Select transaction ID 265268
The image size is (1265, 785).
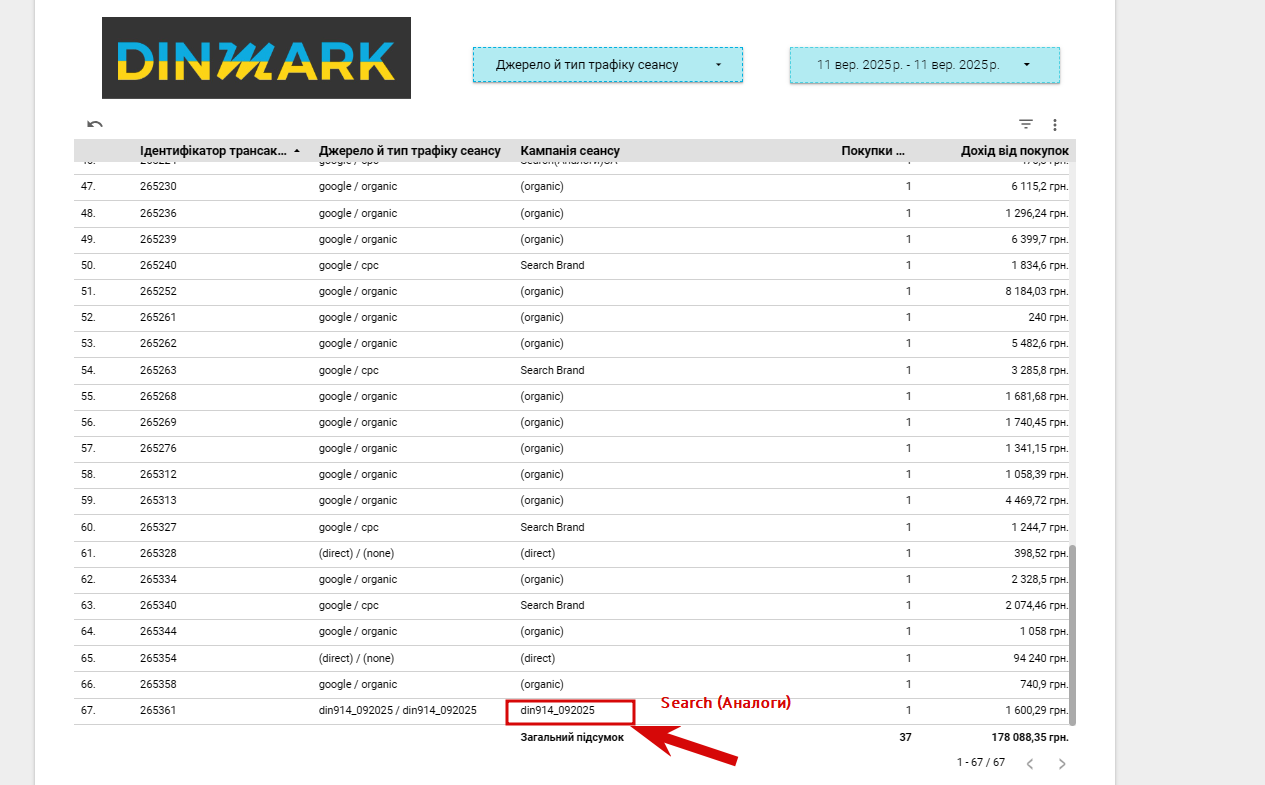click(158, 396)
